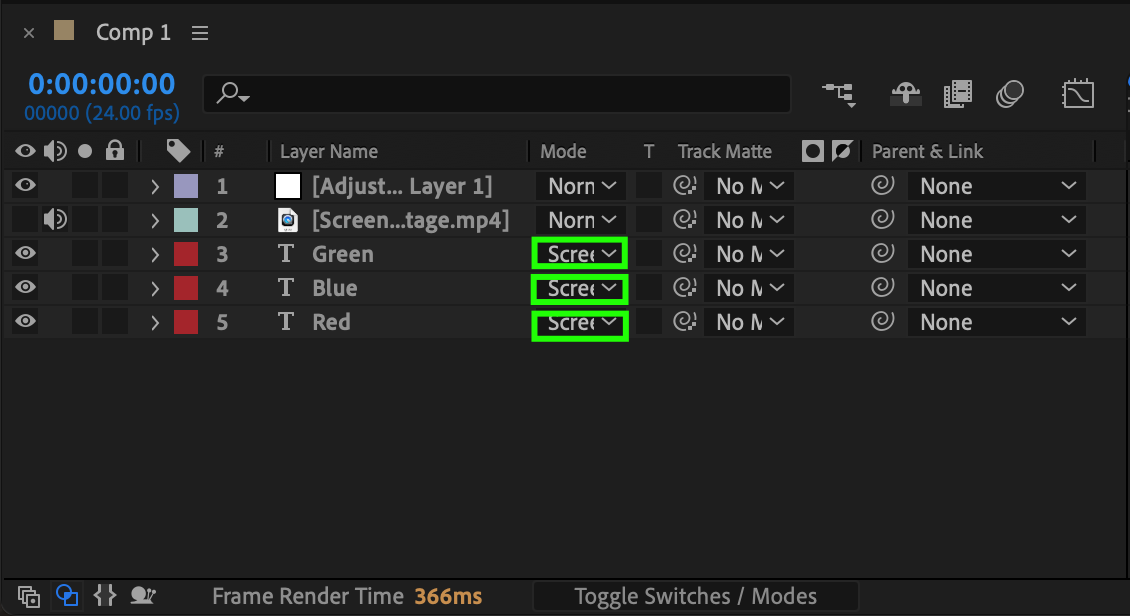Click the Draft 3D mushroom-shaped icon
The width and height of the screenshot is (1130, 616).
click(x=905, y=94)
